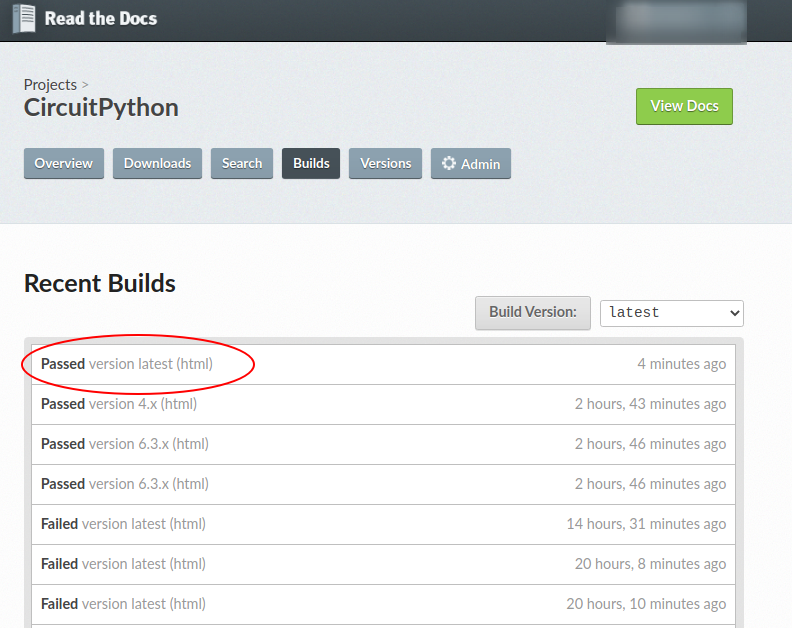Click the green View Docs button
Viewport: 792px width, 628px height.
pos(684,106)
